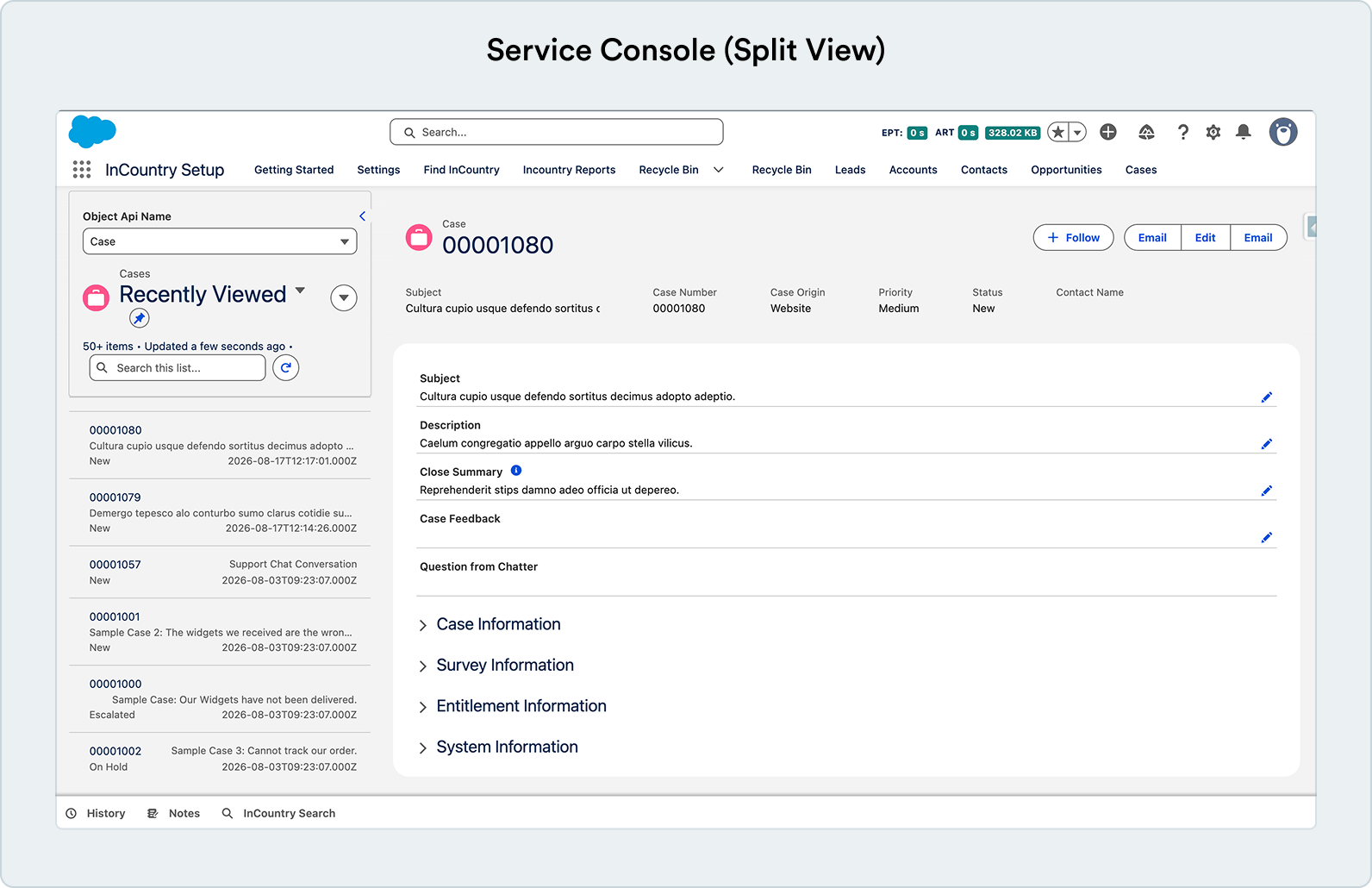
Task: Edit the Description field pencil icon
Action: pos(1266,444)
